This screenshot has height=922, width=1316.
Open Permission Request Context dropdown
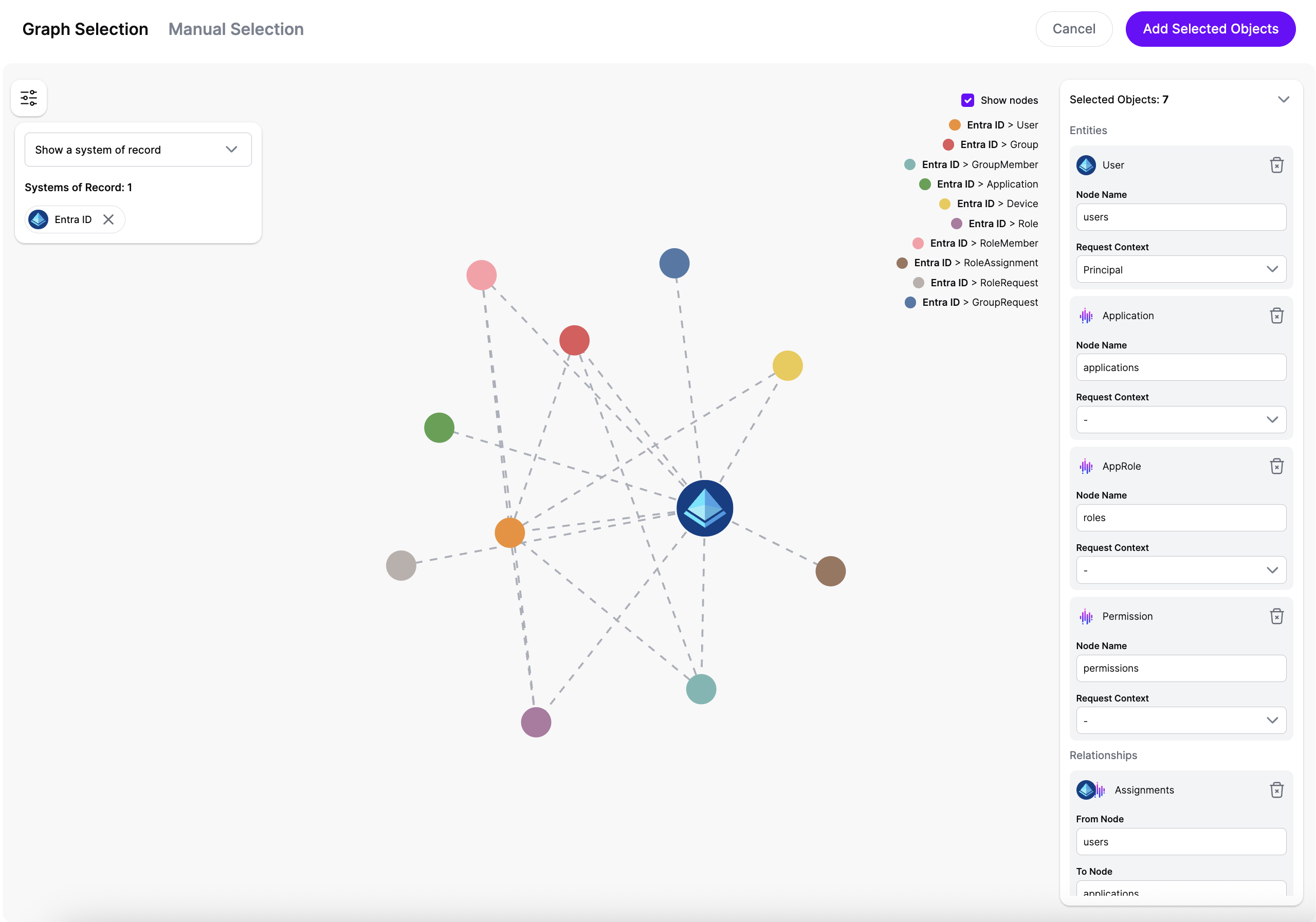(x=1181, y=721)
